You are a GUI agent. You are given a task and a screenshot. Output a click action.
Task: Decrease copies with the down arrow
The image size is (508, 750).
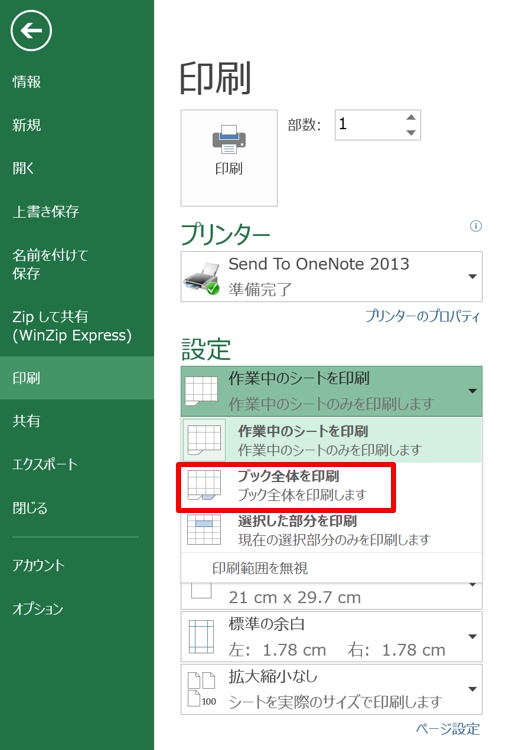(x=411, y=132)
